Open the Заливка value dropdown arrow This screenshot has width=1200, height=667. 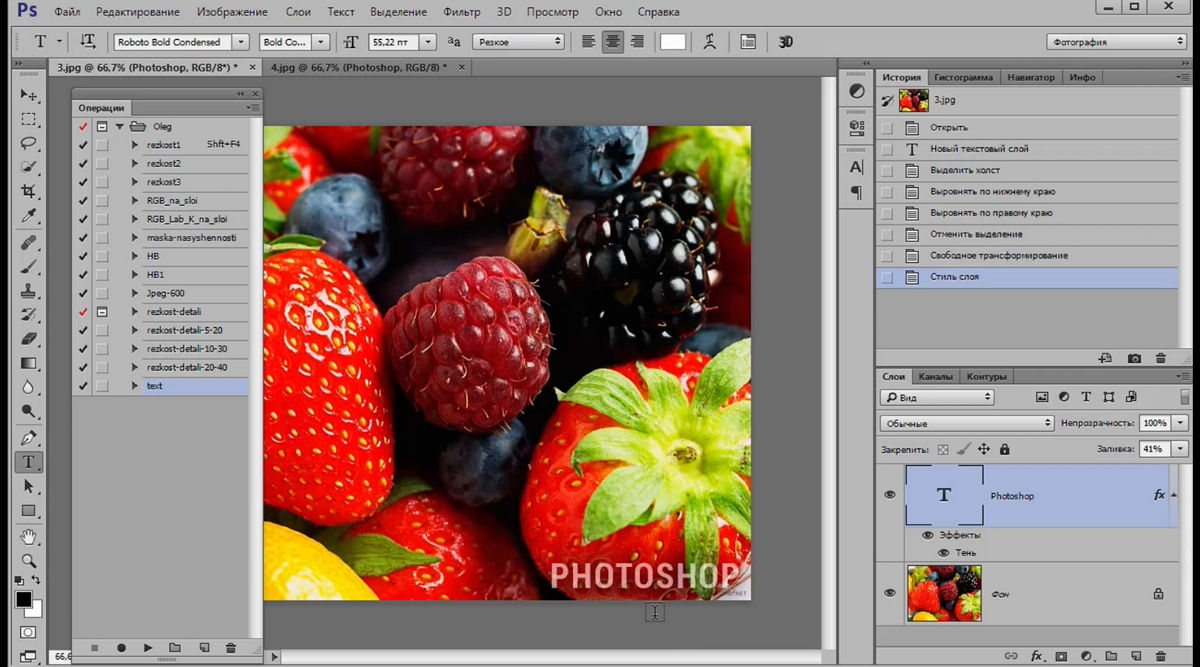pos(1180,449)
